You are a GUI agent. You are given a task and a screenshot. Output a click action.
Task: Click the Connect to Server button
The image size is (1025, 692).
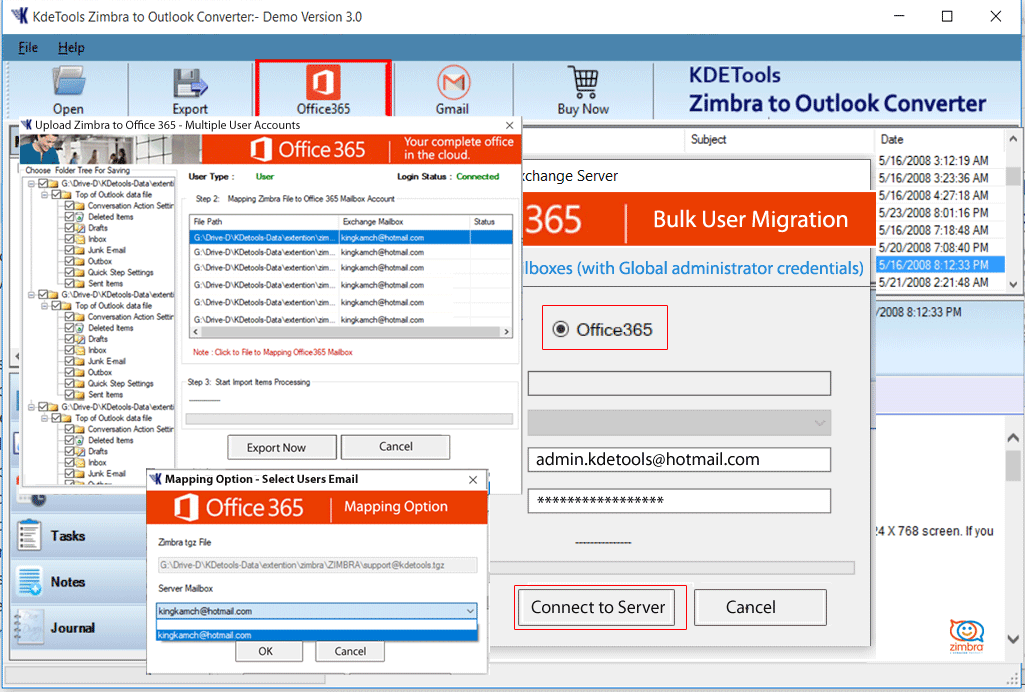click(x=597, y=607)
